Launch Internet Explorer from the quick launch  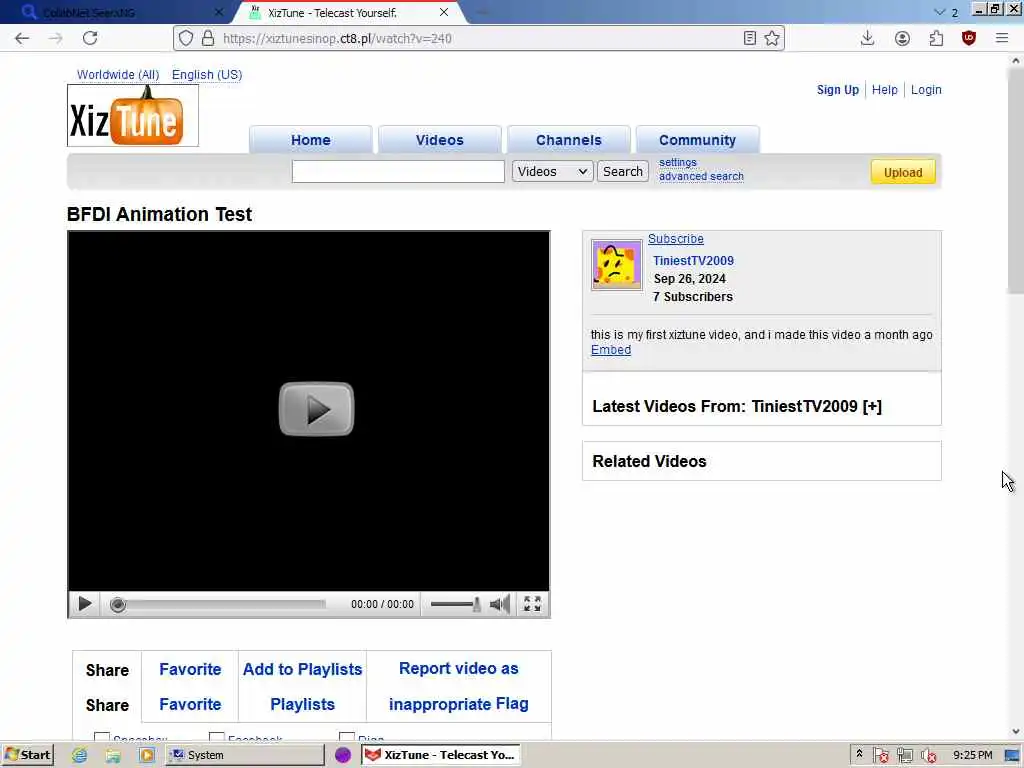tap(80, 755)
